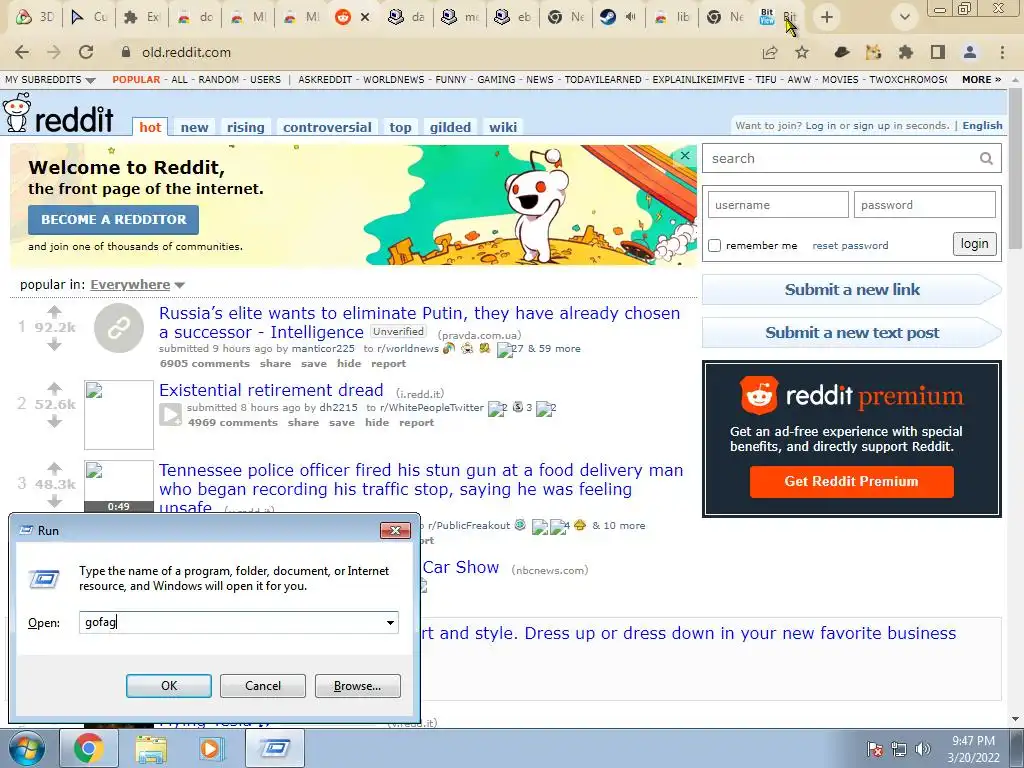Click the old.reddit.com address bar
This screenshot has height=768, width=1024.
[x=431, y=52]
